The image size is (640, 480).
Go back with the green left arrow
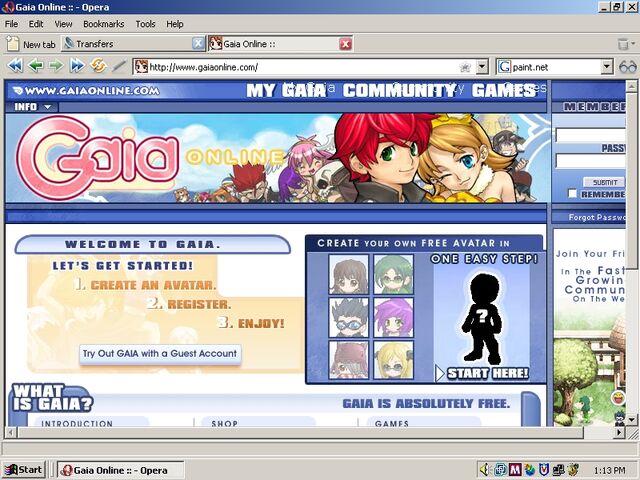(x=36, y=65)
